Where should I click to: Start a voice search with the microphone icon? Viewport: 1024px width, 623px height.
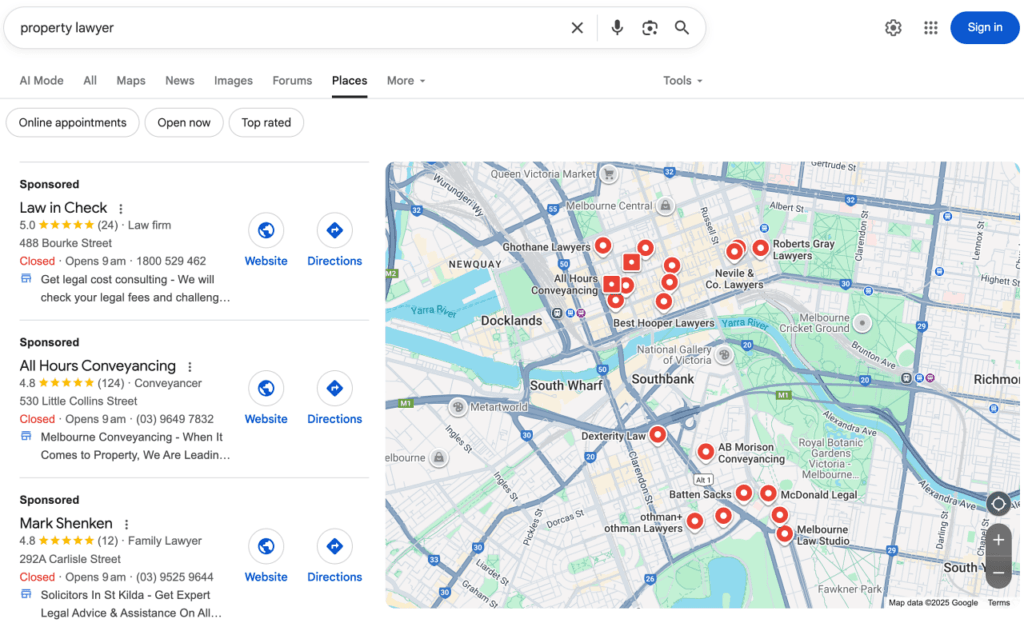616,27
